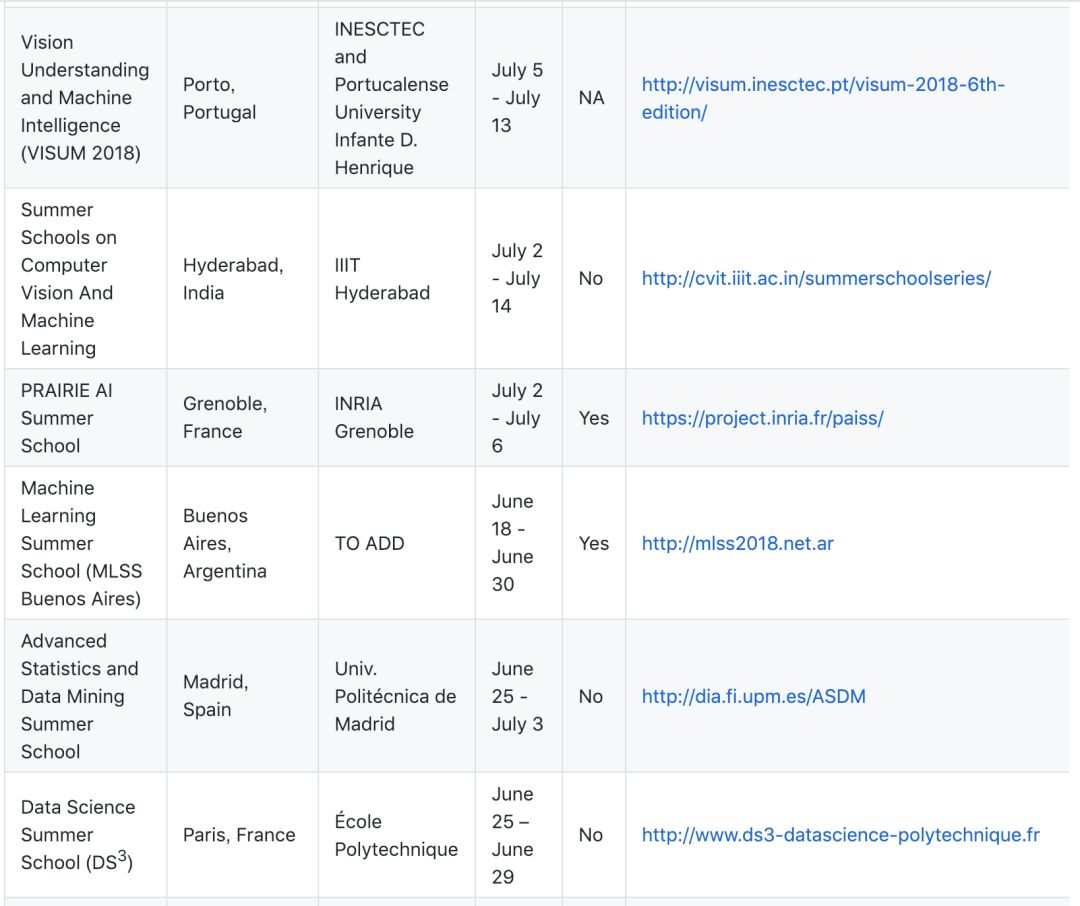The image size is (1080, 906).
Task: Open the cvit.iiit.ac.in summerschoolseries link
Action: tap(816, 278)
